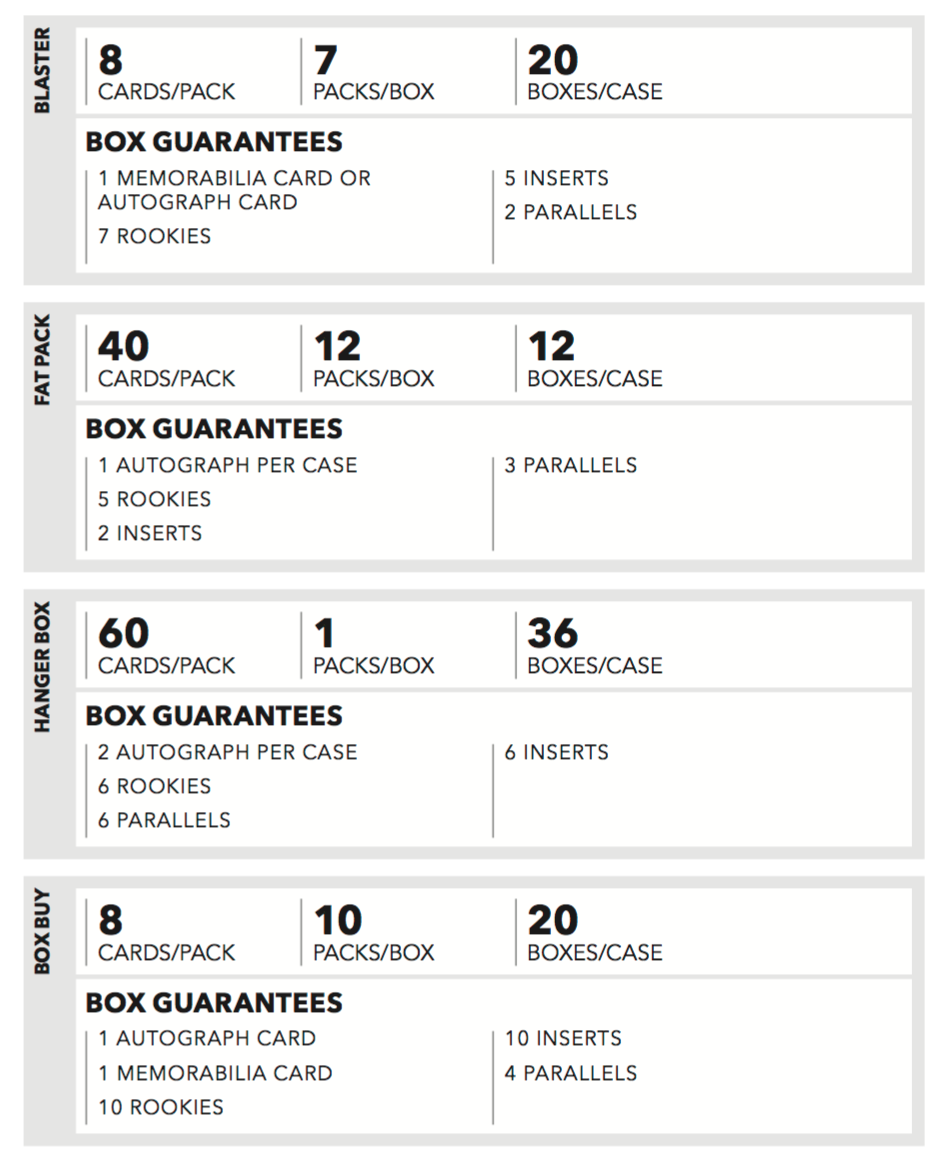This screenshot has height=1170, width=946.
Task: Click the '3 PARALLELS' guarantee text
Action: tap(570, 465)
